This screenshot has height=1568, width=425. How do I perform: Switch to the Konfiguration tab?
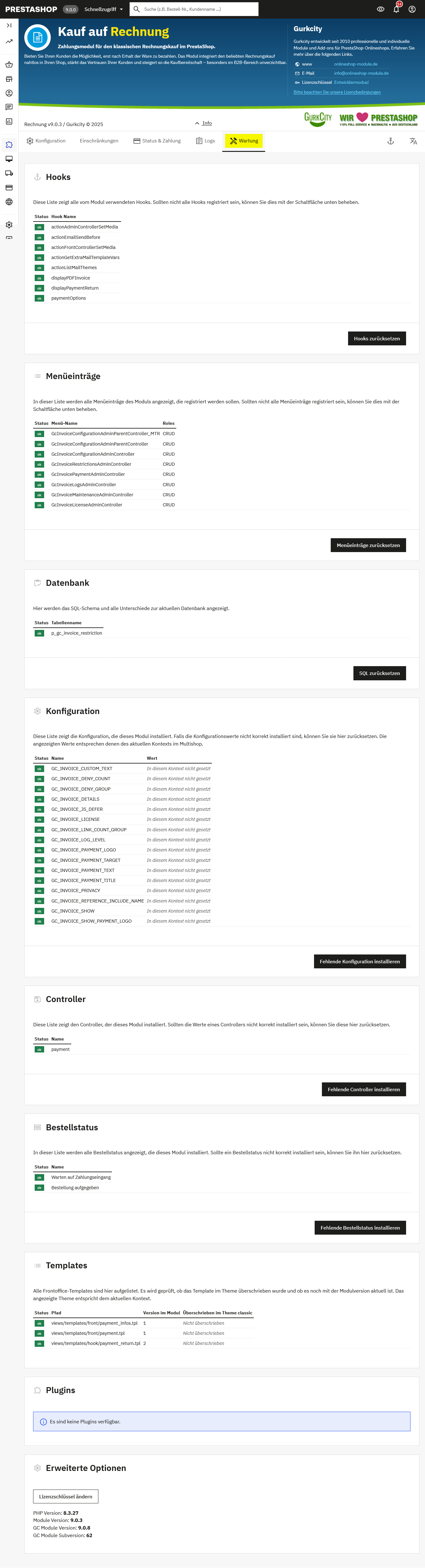(46, 141)
